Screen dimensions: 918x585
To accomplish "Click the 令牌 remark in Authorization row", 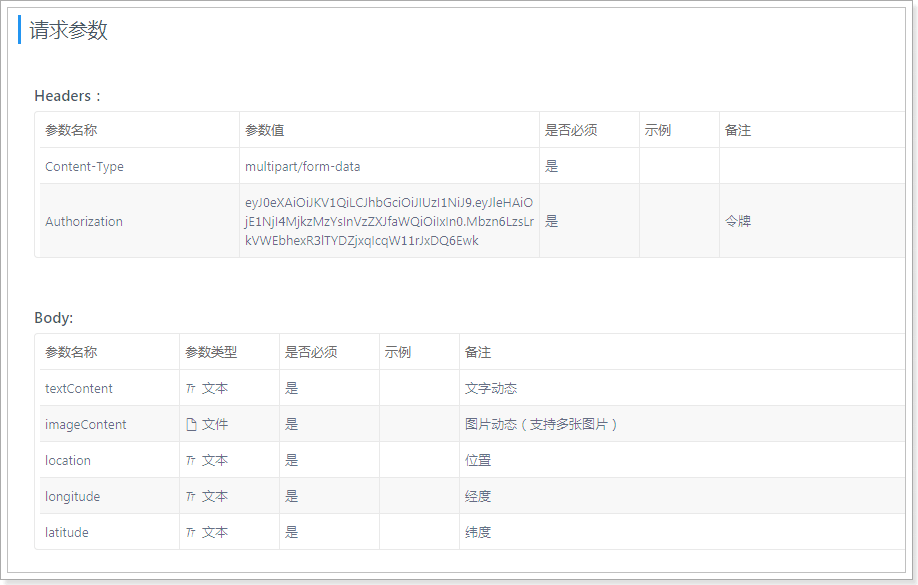I will pyautogui.click(x=737, y=222).
